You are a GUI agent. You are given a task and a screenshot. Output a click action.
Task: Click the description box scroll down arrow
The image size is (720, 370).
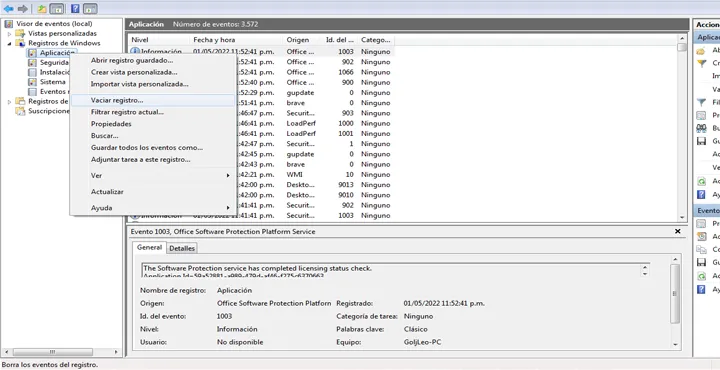tap(645, 274)
